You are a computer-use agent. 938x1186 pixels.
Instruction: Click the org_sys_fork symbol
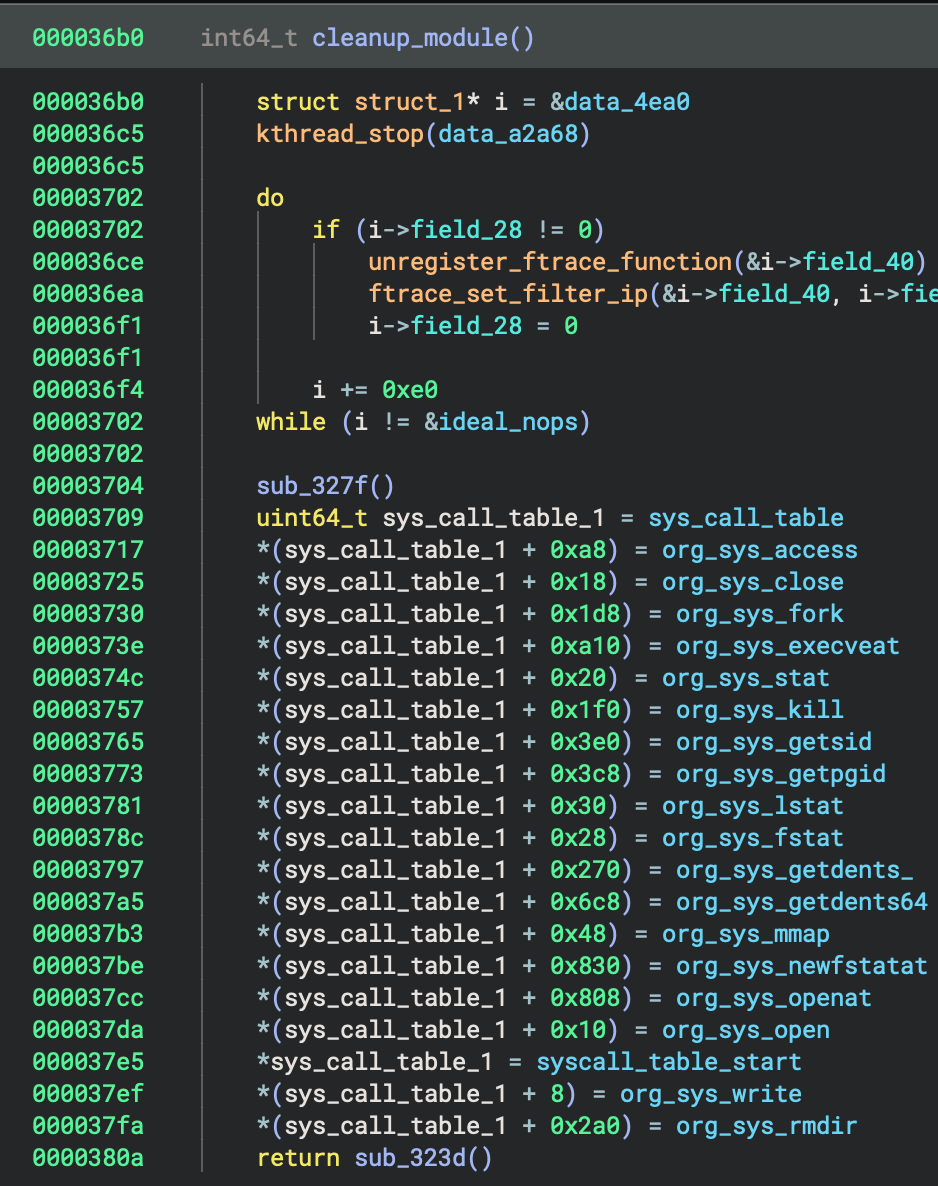(x=760, y=614)
